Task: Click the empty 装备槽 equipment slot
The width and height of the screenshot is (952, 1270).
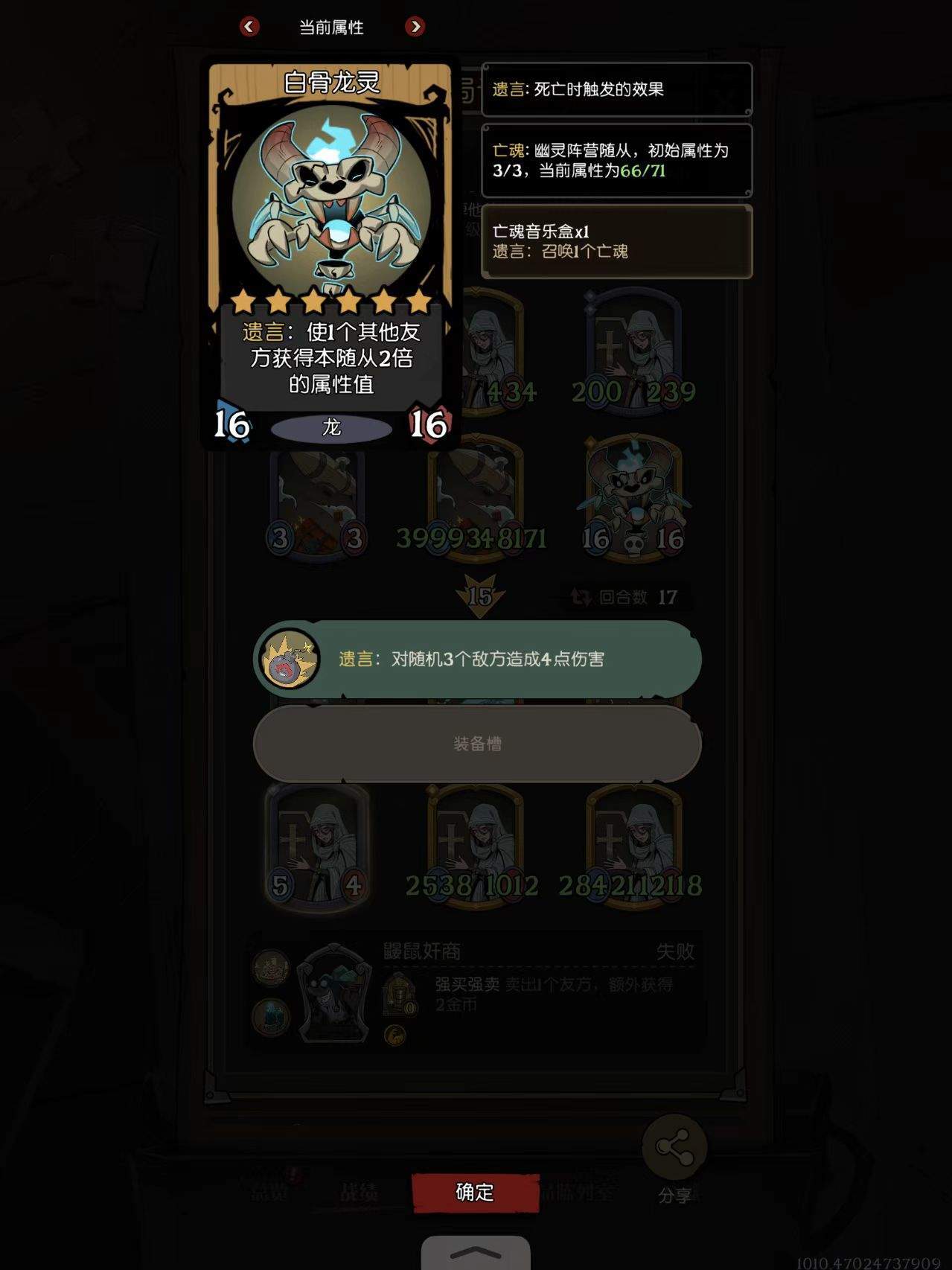Action: [477, 743]
